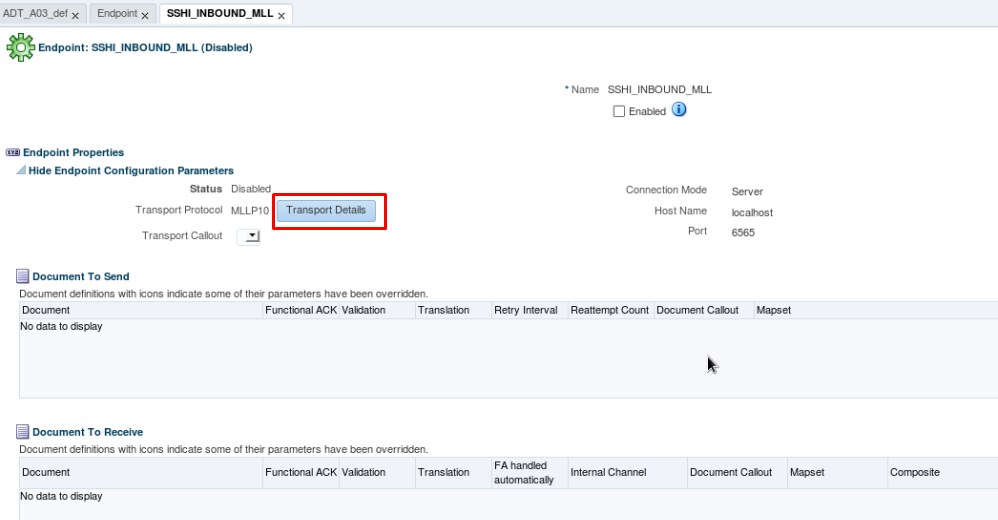
Task: Click the 6565 port value
Action: tap(743, 233)
